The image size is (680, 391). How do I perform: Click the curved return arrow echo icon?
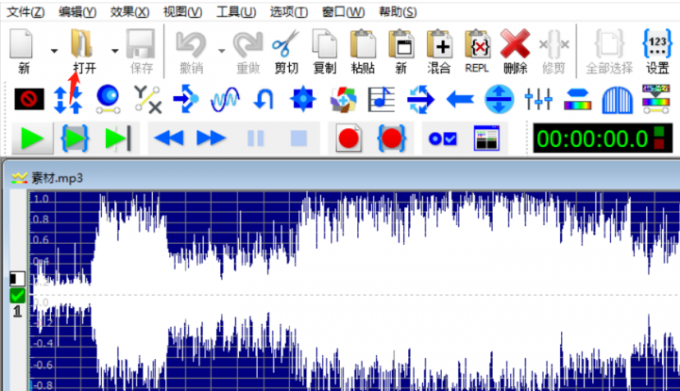coord(264,99)
